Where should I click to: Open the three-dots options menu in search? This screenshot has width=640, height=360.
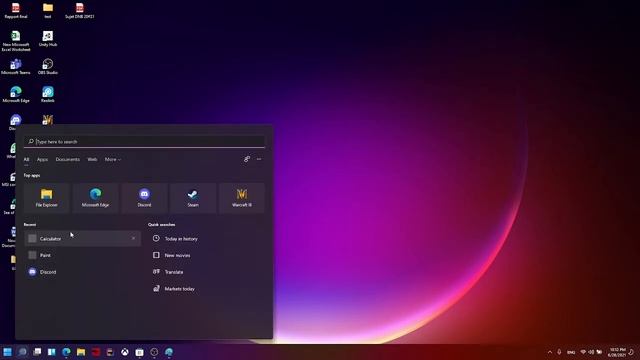coord(259,159)
